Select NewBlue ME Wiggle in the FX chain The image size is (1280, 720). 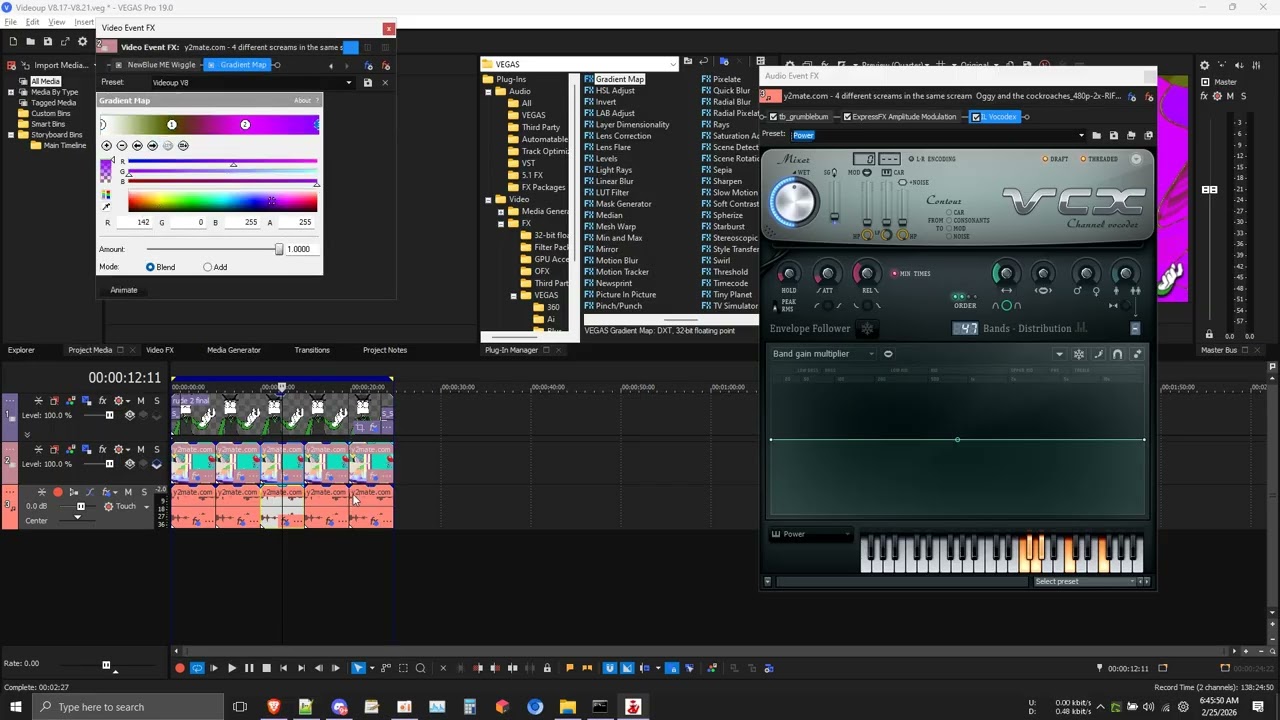(x=155, y=65)
